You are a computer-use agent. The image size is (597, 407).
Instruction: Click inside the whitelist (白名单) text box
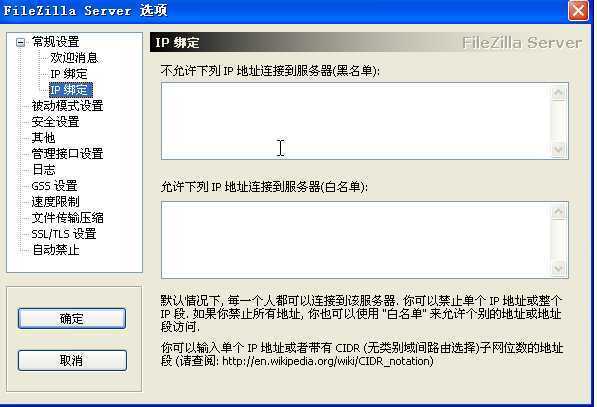click(x=356, y=240)
